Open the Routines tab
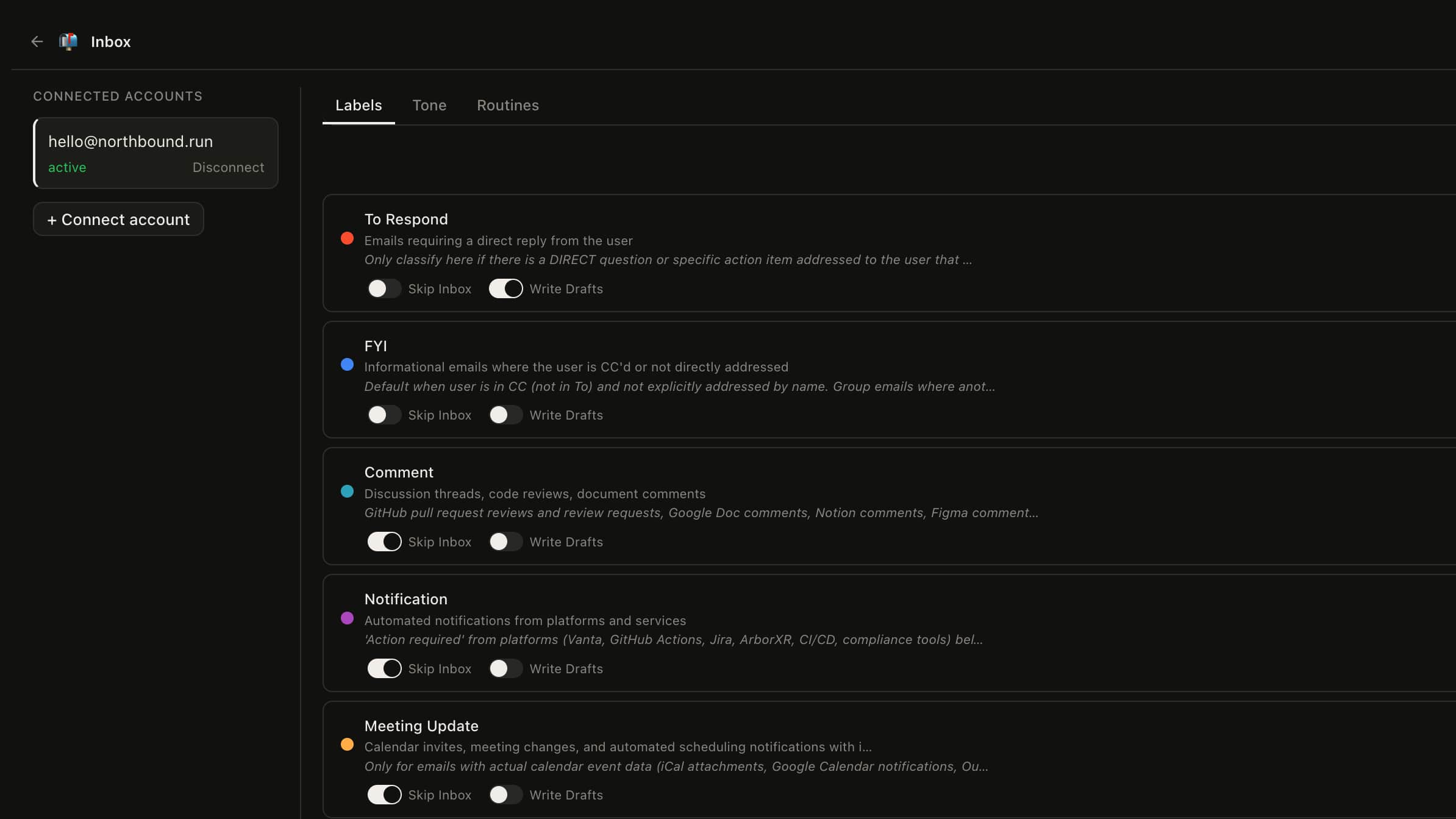The image size is (1456, 819). [x=508, y=106]
